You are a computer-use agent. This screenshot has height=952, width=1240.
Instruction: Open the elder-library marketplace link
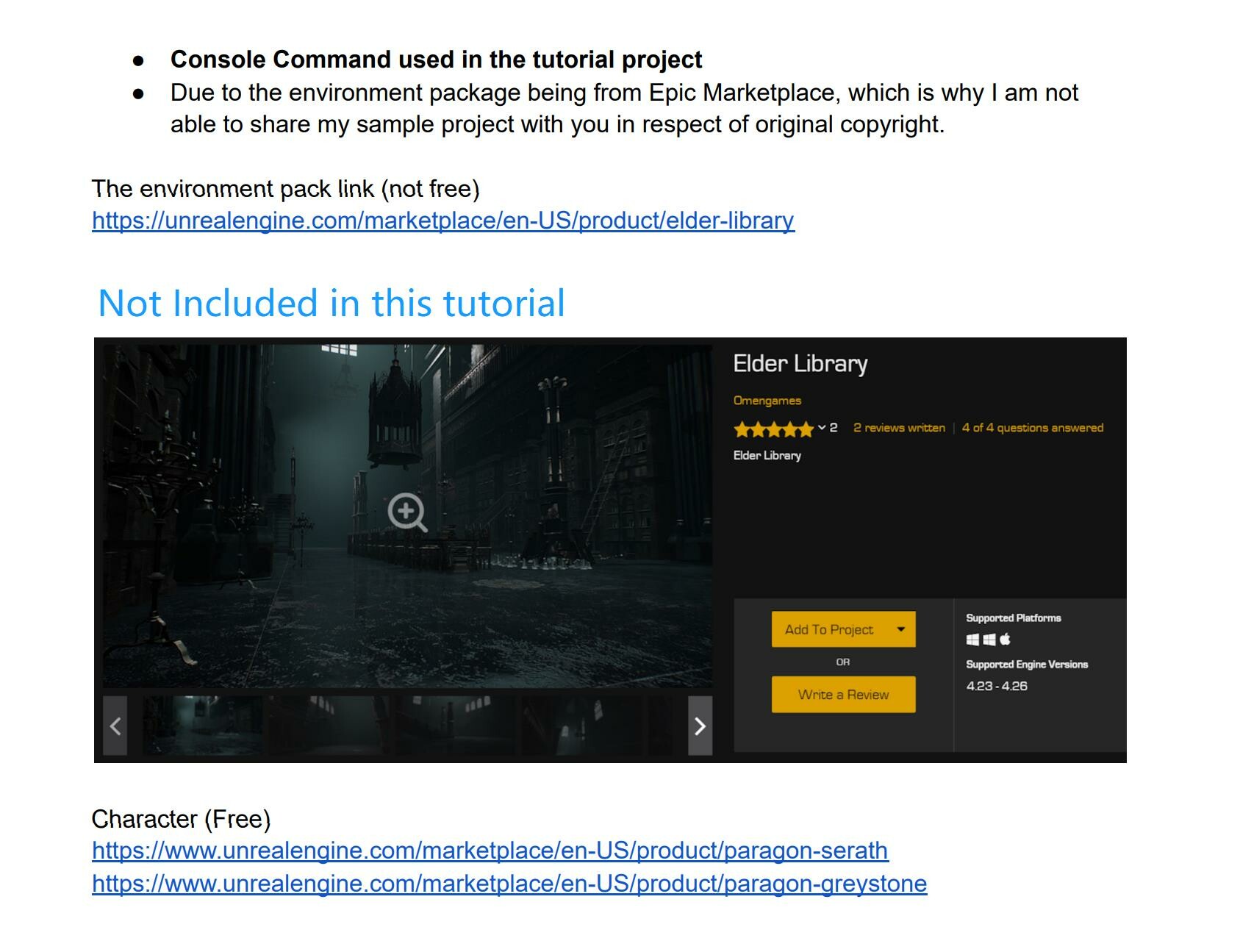(443, 221)
